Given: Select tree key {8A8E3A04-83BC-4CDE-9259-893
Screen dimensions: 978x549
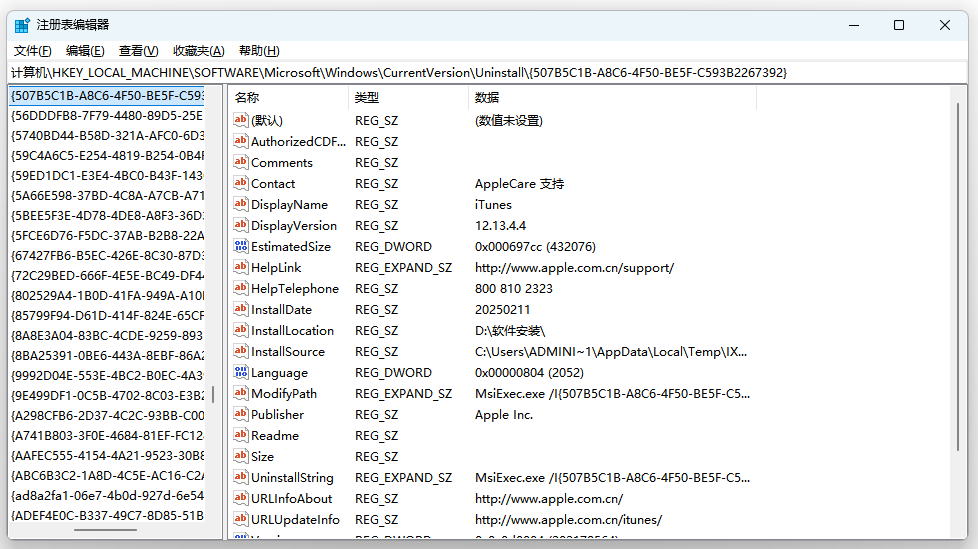Looking at the screenshot, I should (107, 336).
